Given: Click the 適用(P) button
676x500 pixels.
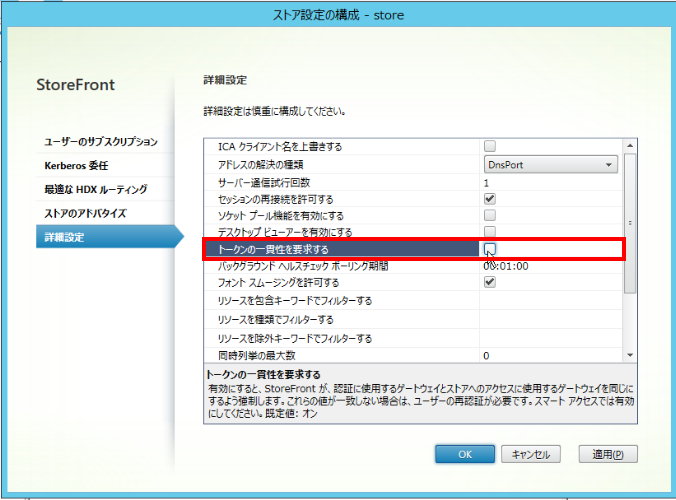Looking at the screenshot, I should pyautogui.click(x=608, y=454).
